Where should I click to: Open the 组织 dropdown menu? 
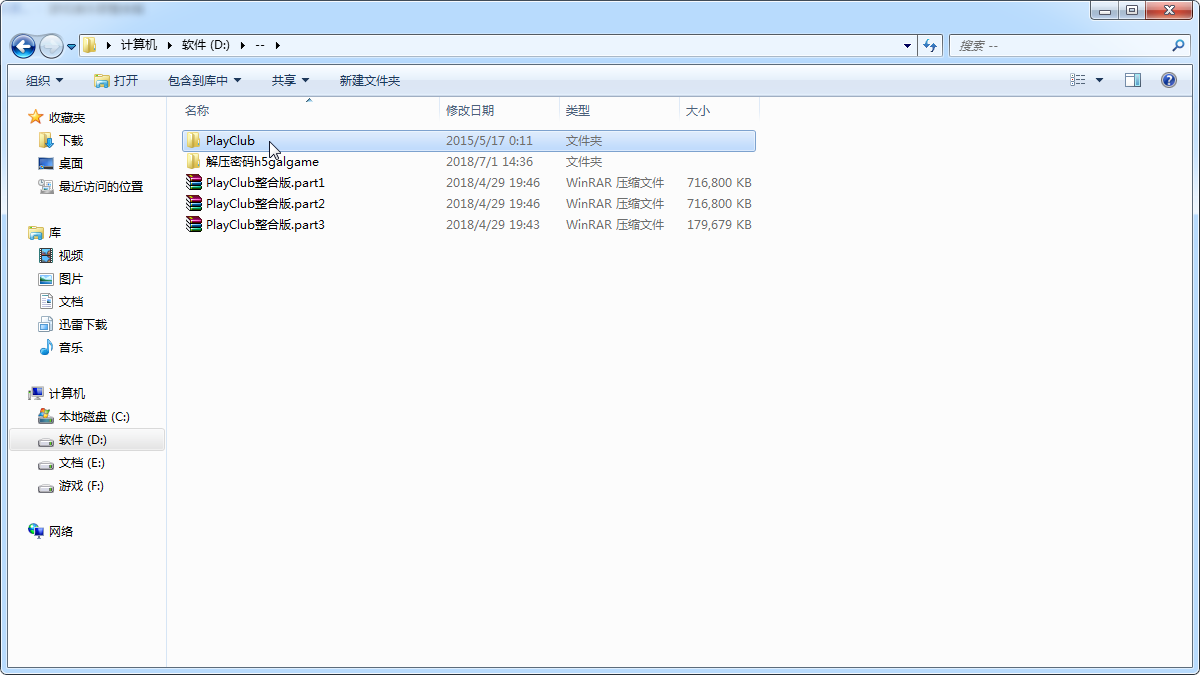[44, 81]
